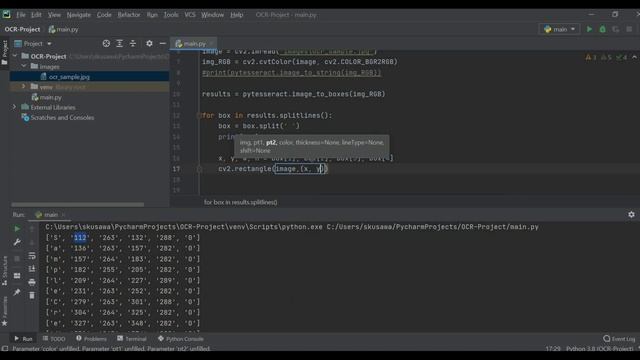
Task: Click the inspection warnings indicator in editor
Action: 607,58
